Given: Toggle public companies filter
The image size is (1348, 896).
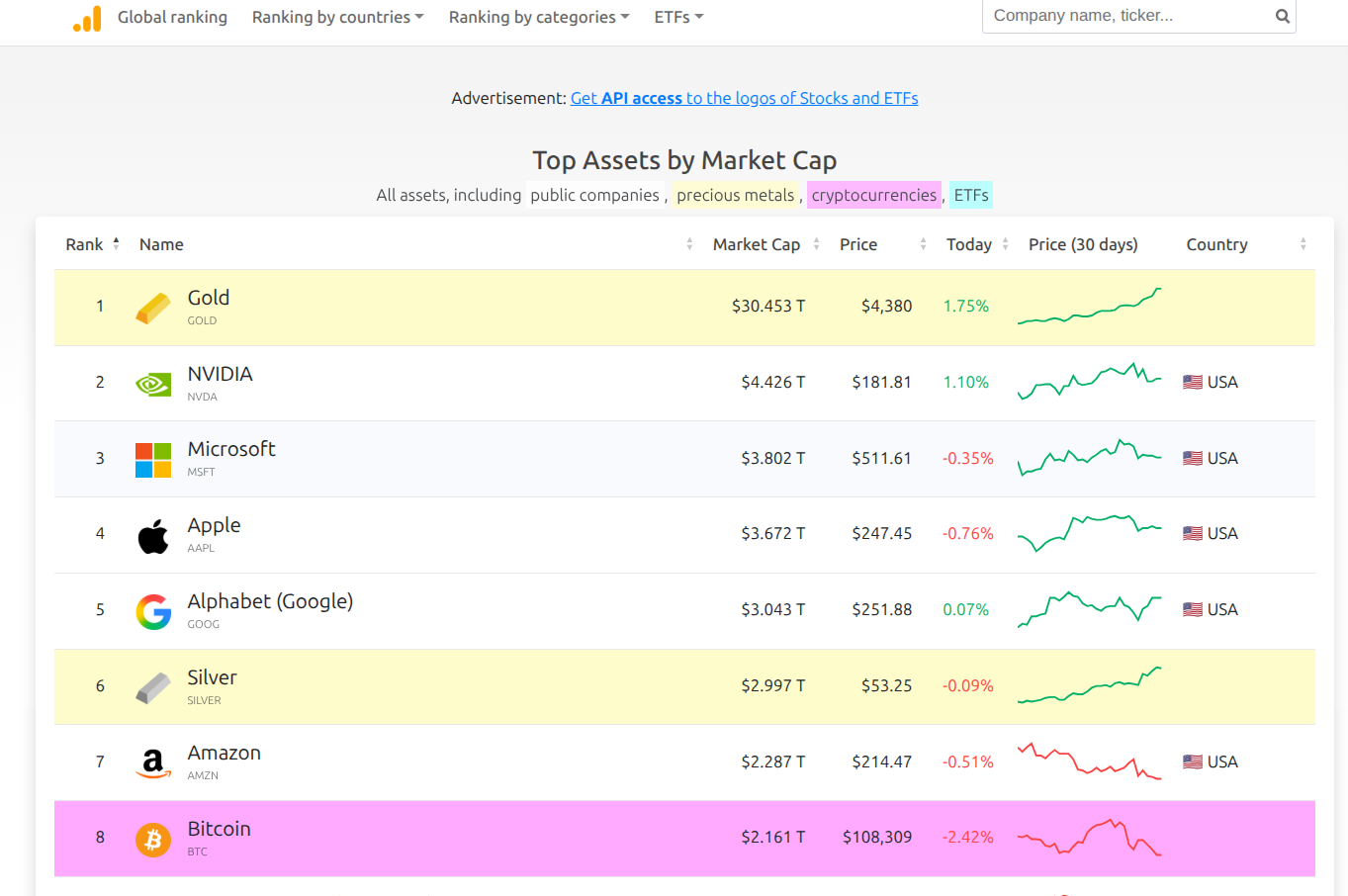Looking at the screenshot, I should click(x=594, y=195).
